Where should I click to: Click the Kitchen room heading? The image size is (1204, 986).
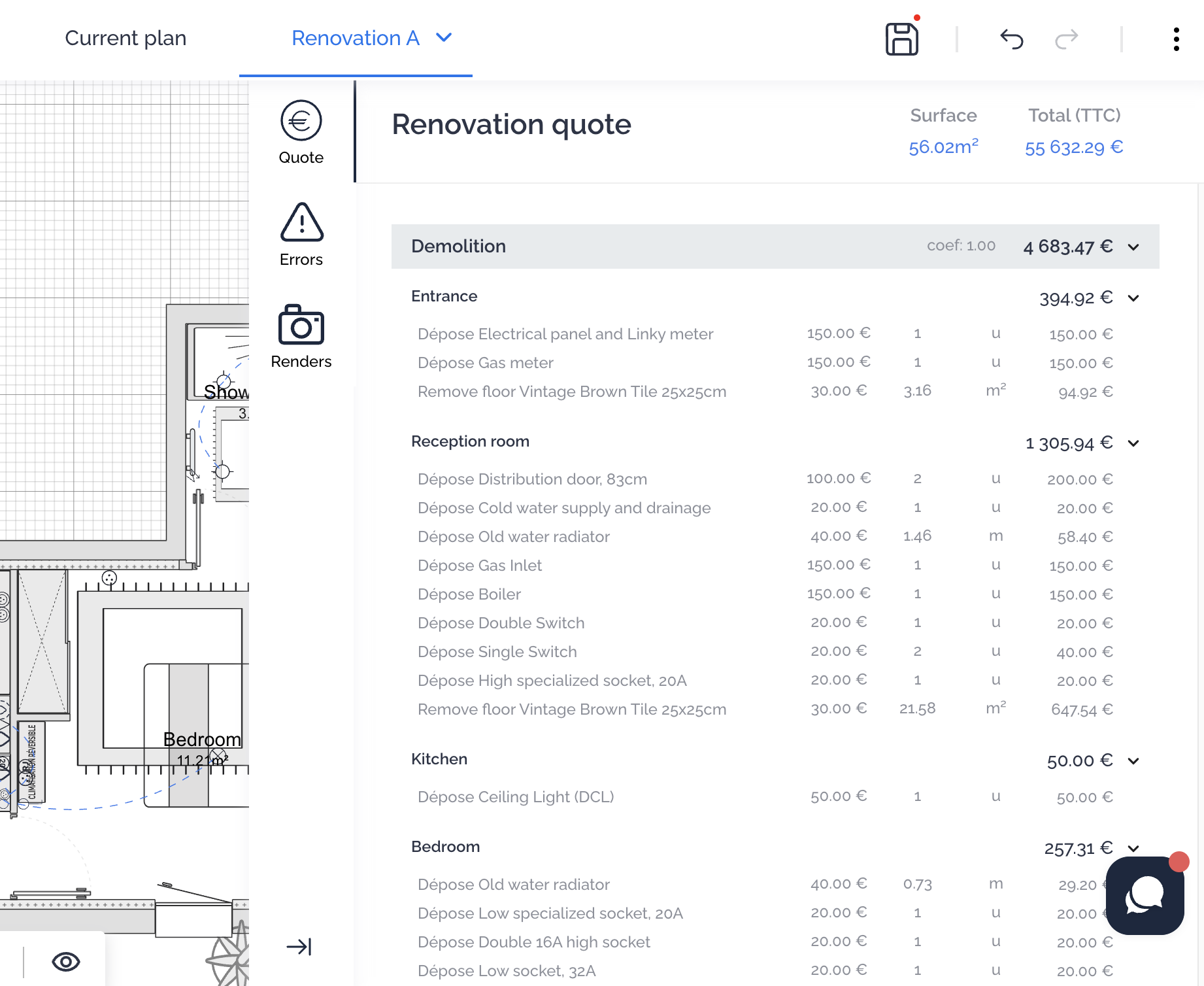pos(439,759)
